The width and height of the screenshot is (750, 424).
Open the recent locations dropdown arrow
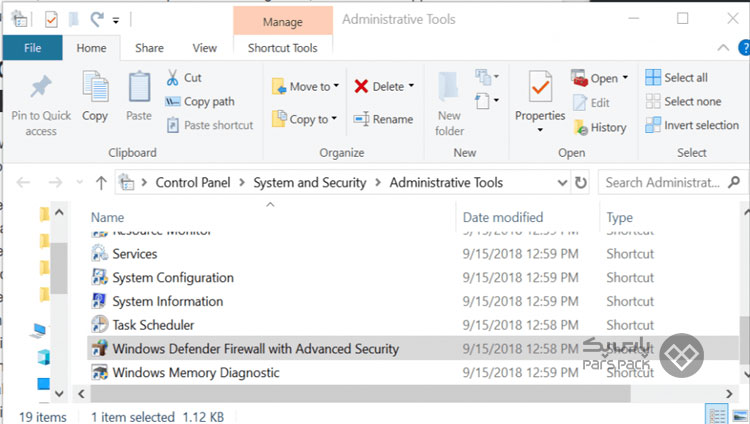pyautogui.click(x=80, y=182)
